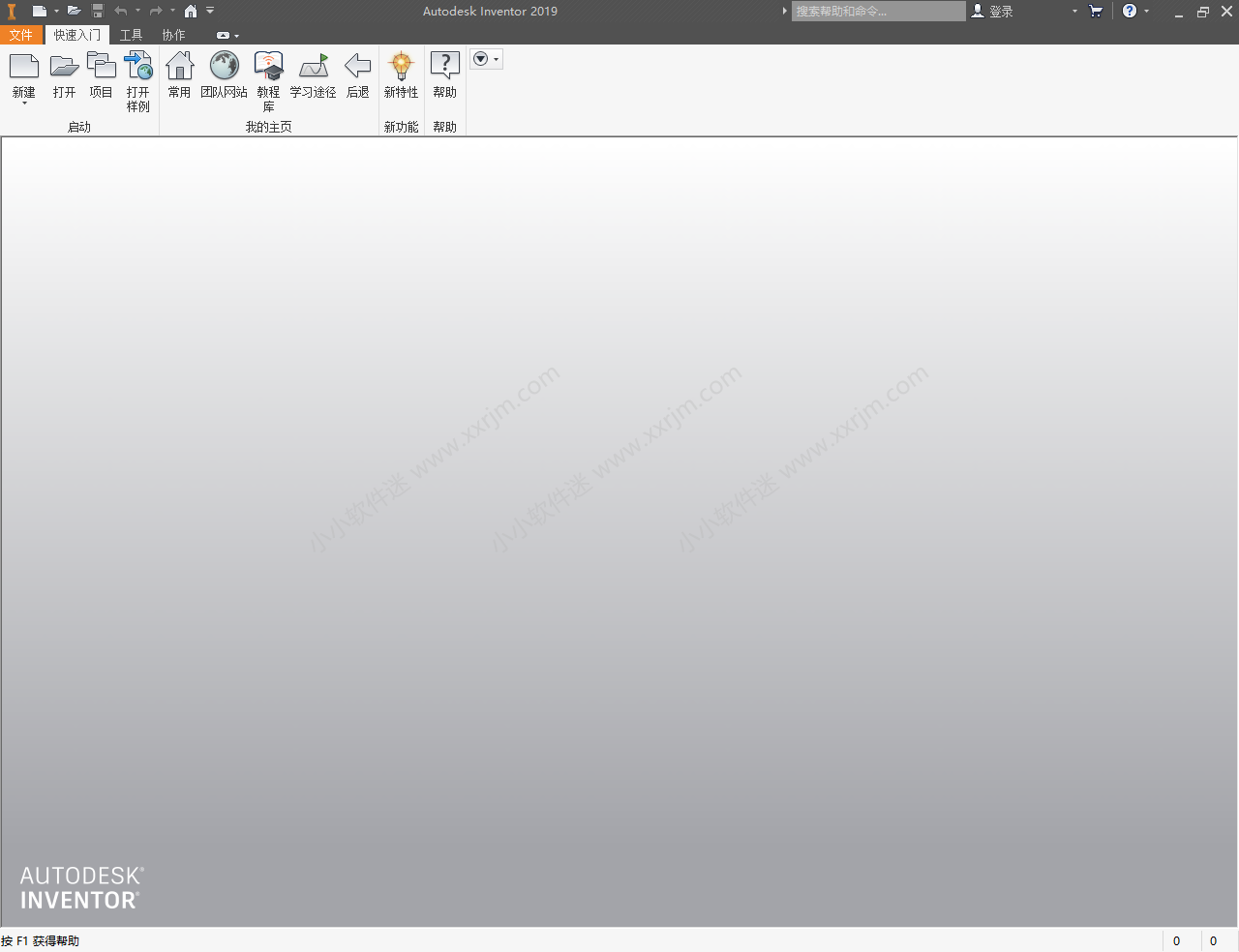This screenshot has height=952, width=1239.
Task: Expand the help dropdown arrow in title bar
Action: tap(1147, 12)
